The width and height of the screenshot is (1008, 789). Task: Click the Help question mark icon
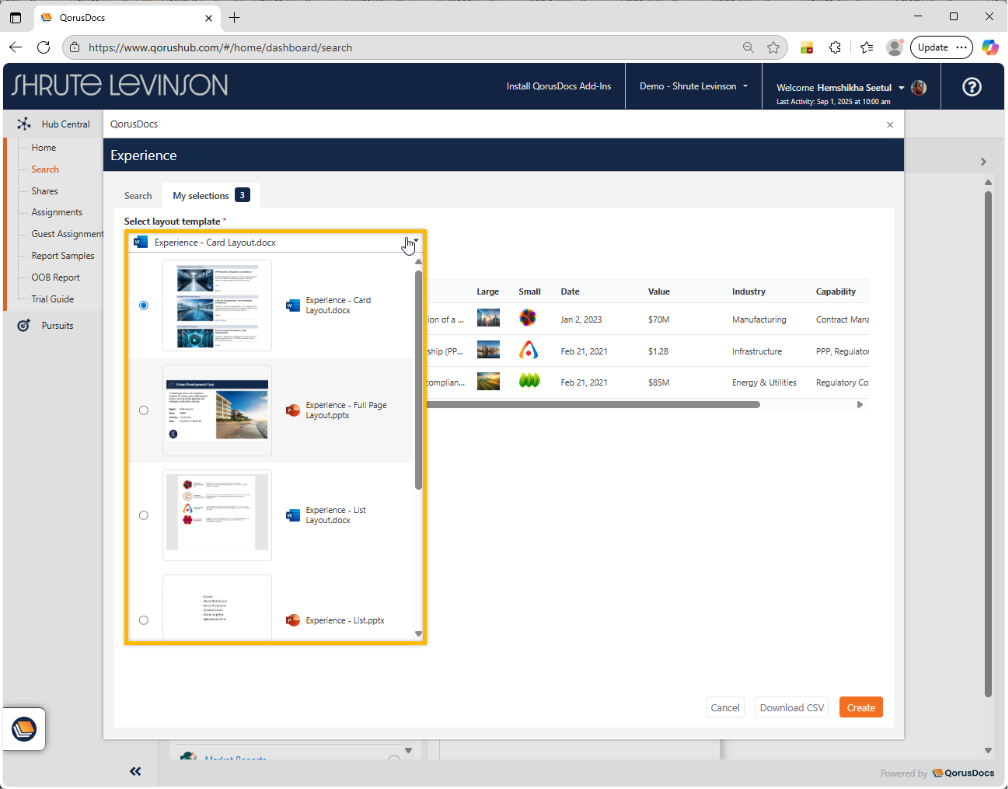click(971, 87)
